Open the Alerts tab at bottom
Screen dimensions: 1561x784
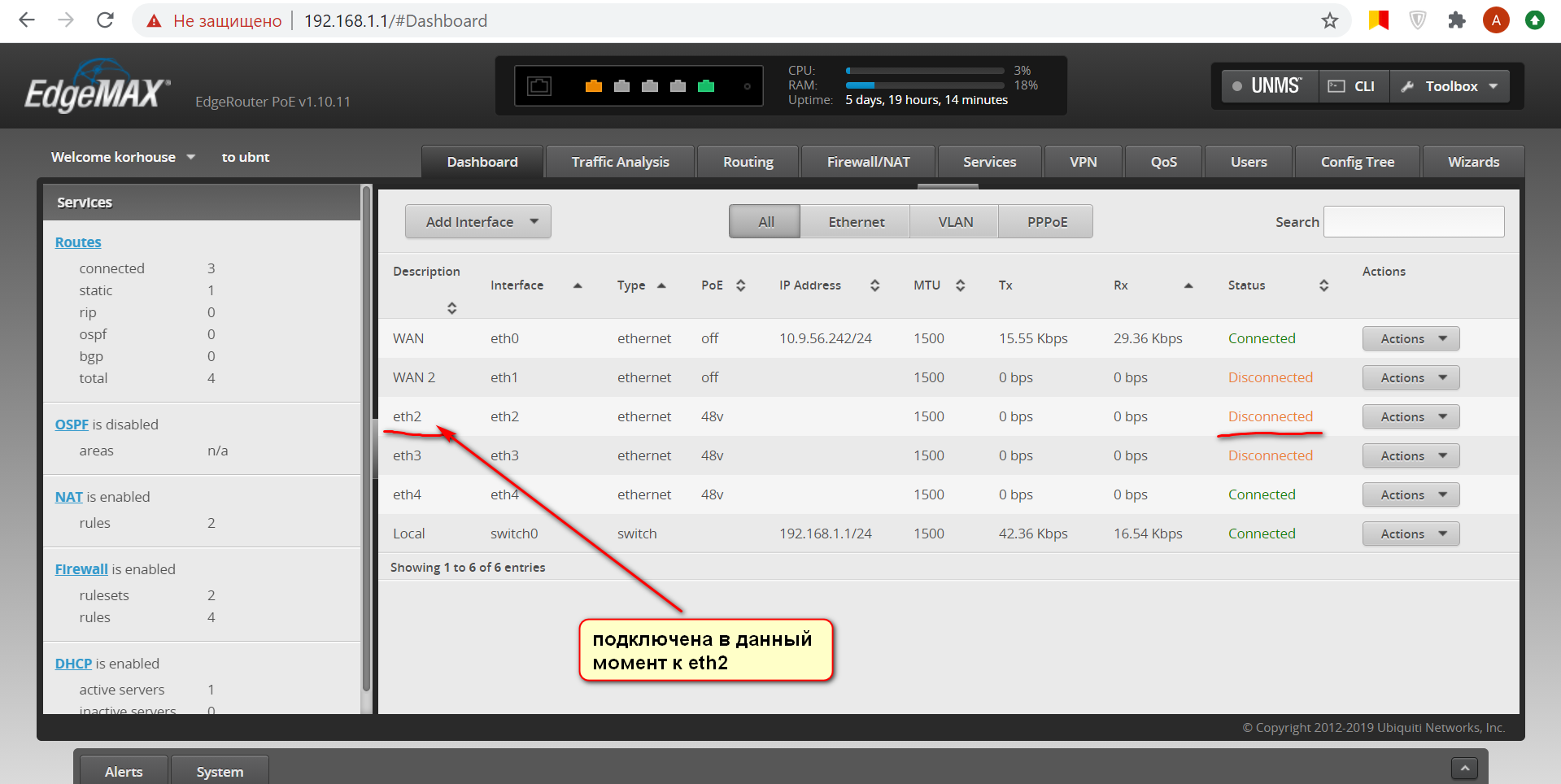click(124, 771)
